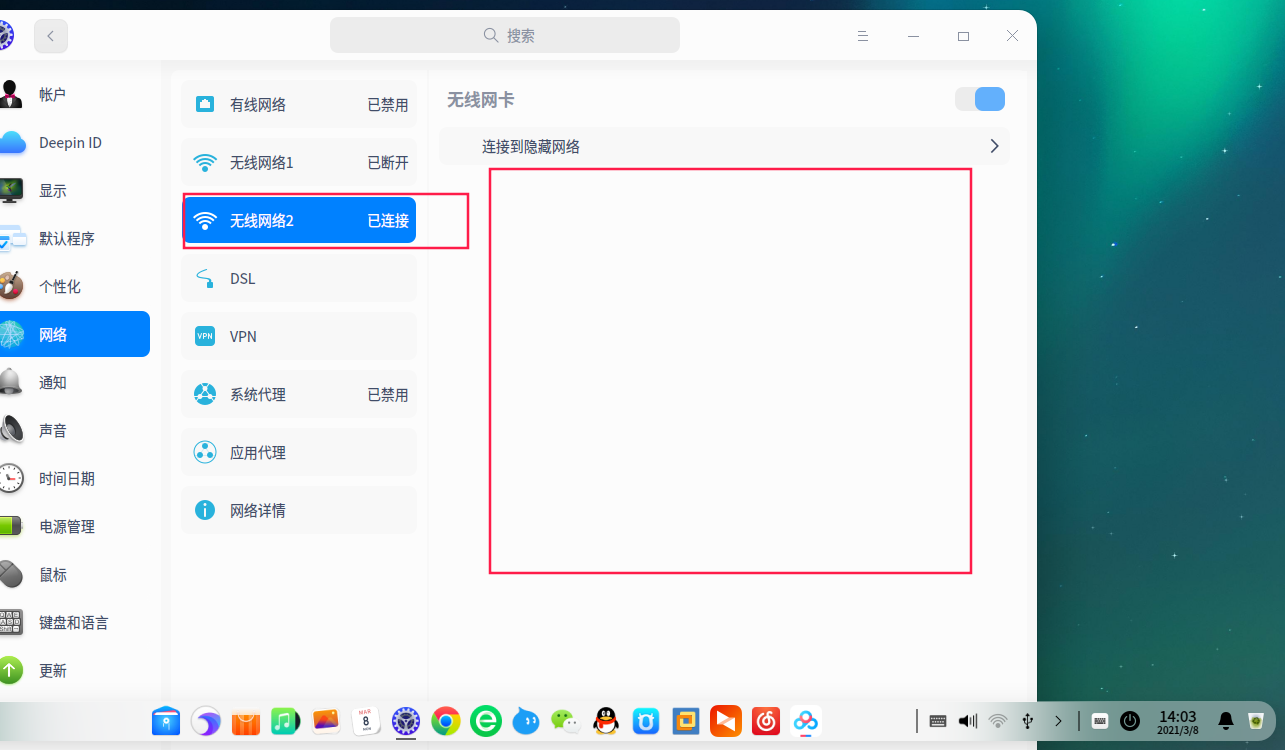This screenshot has height=750, width=1285.
Task: Click the USB device tray icon
Action: 1028,720
